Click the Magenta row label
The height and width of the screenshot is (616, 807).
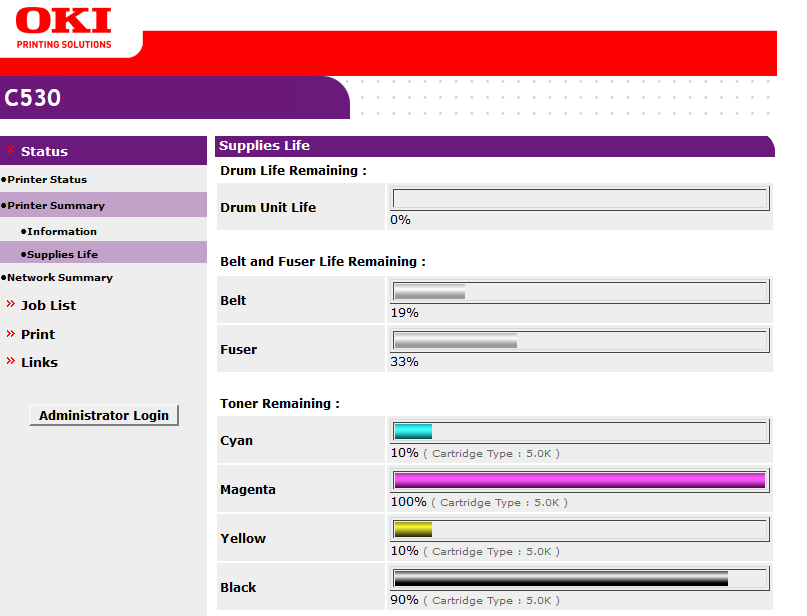pos(248,489)
